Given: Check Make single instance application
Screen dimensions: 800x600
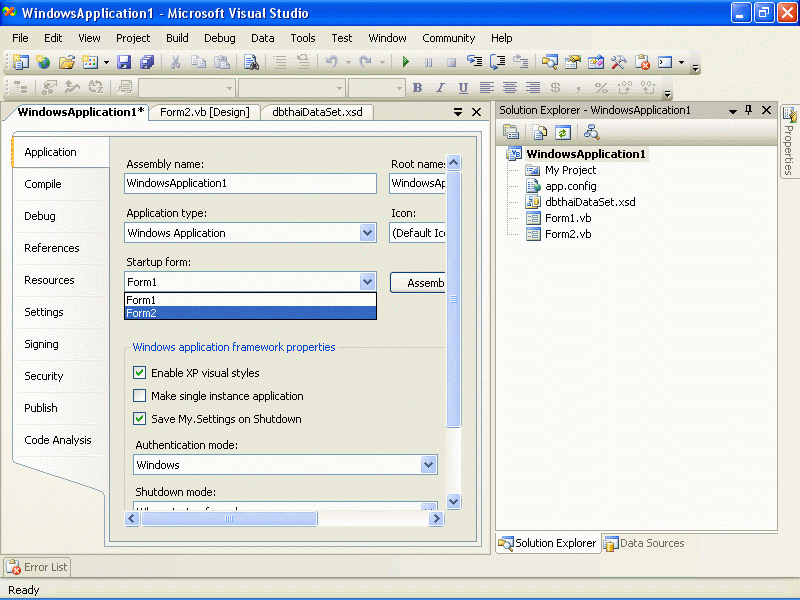Looking at the screenshot, I should (x=140, y=396).
